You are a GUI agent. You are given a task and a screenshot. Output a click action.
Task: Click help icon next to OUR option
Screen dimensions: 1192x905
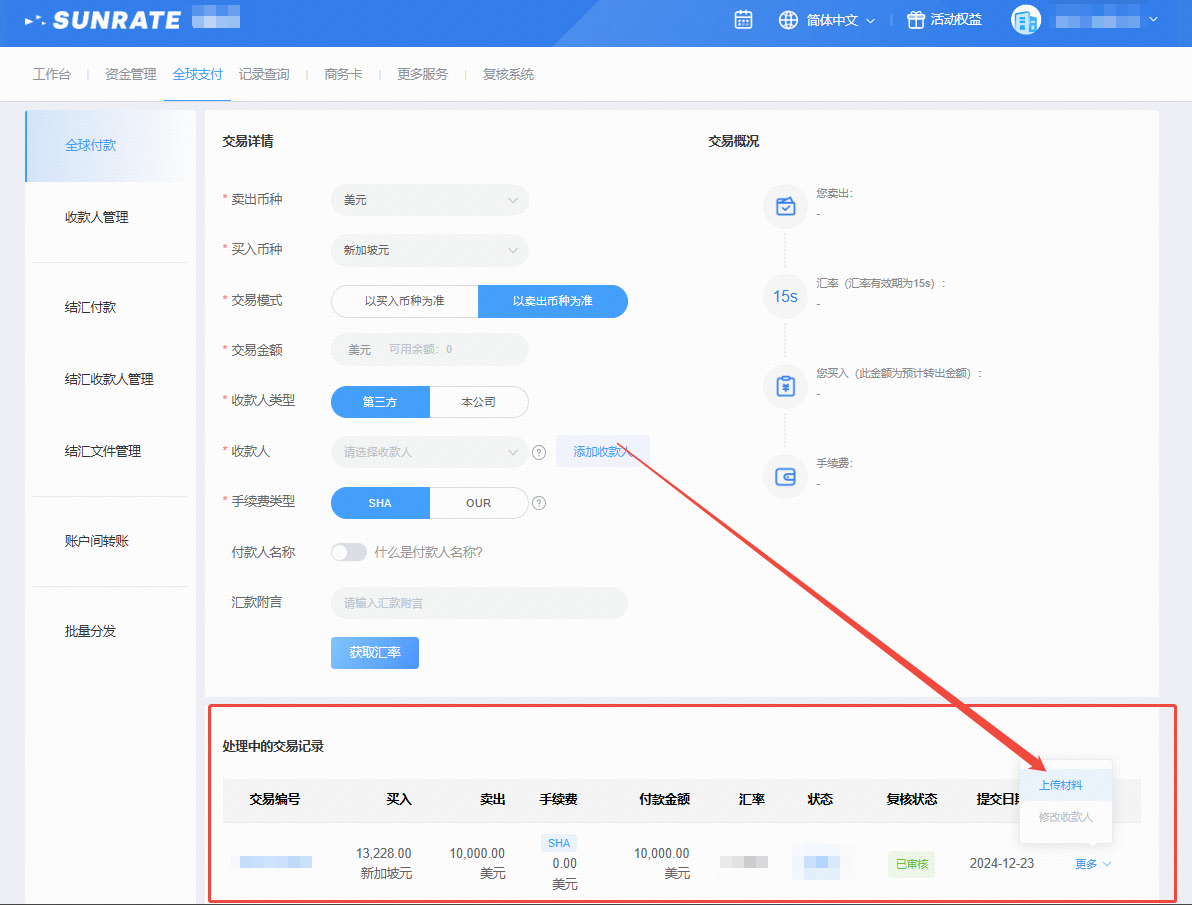click(x=539, y=503)
